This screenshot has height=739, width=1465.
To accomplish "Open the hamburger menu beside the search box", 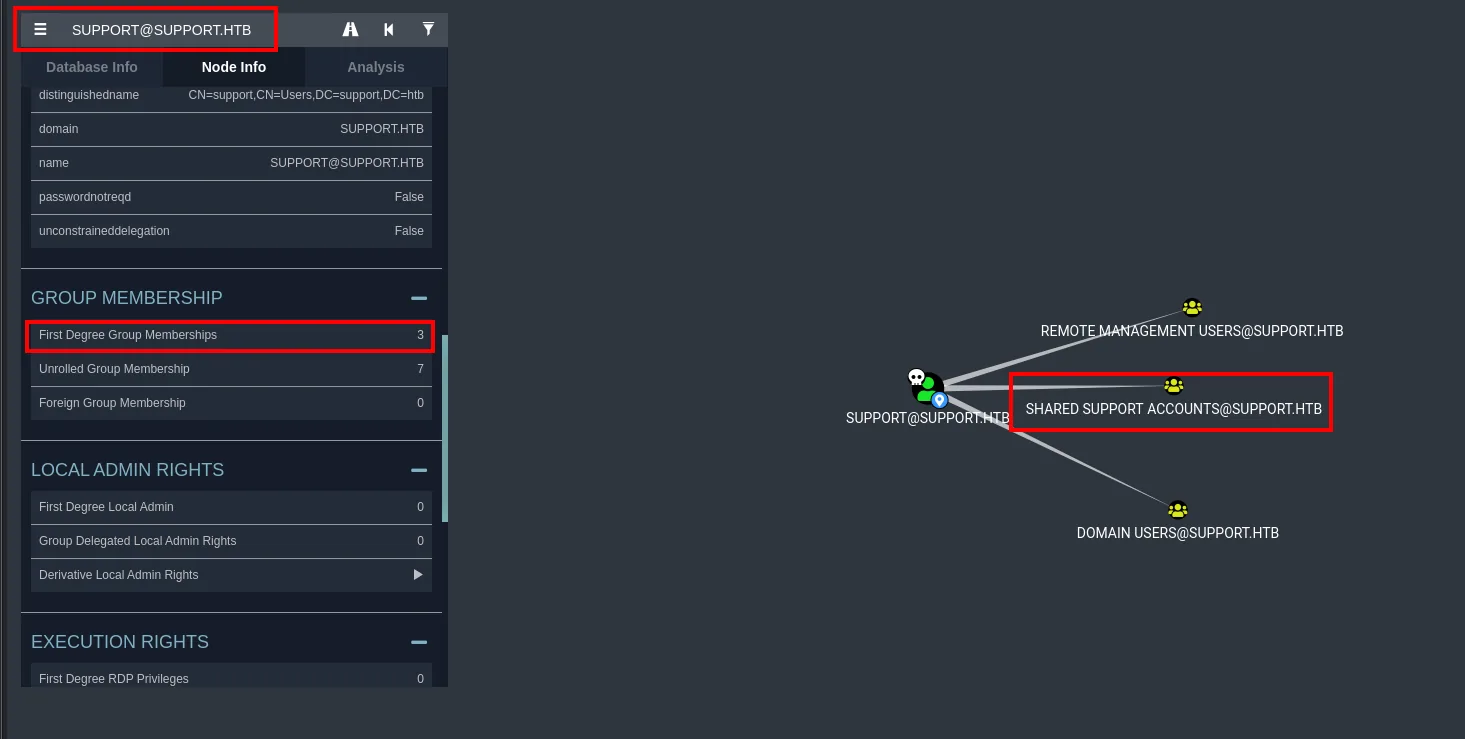I will click(40, 30).
